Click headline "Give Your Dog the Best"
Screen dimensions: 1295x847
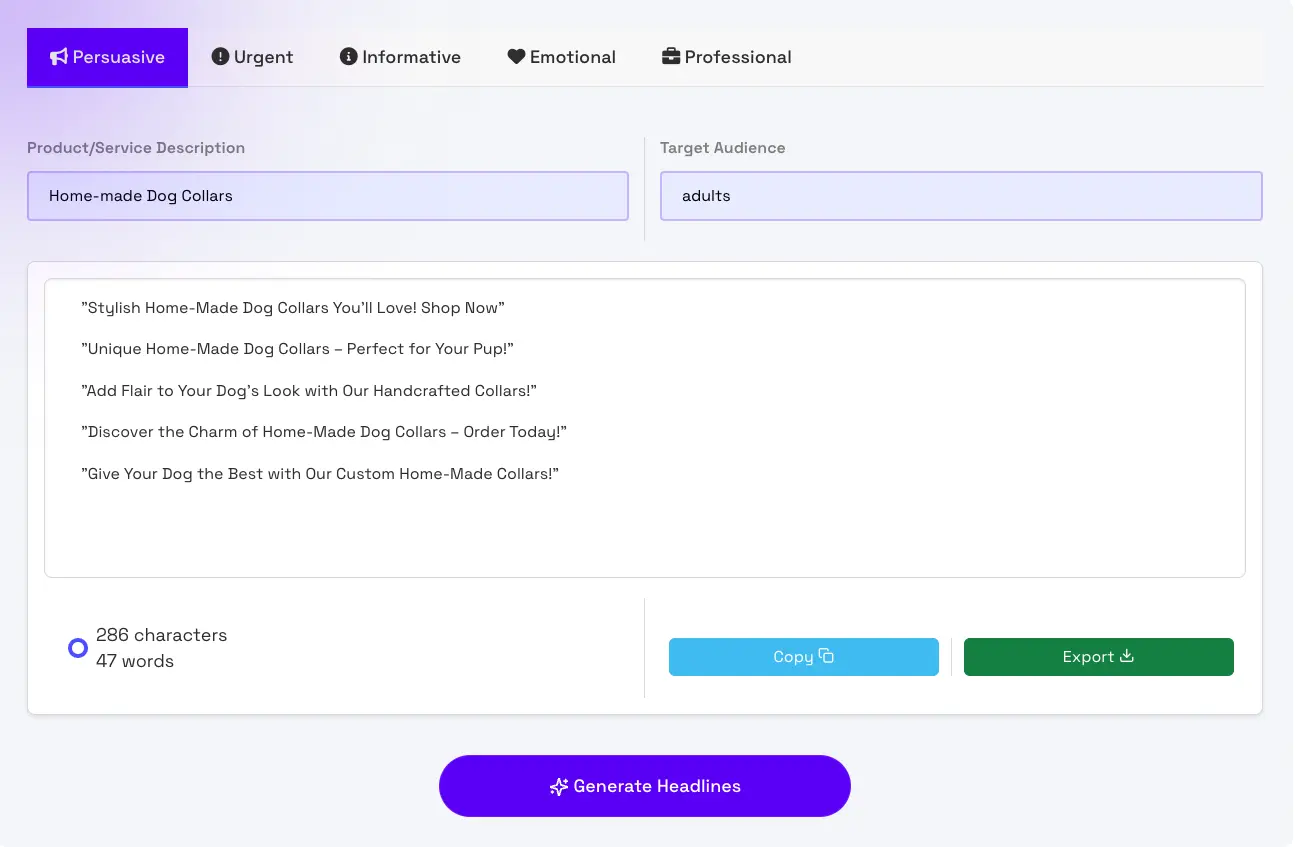tap(320, 474)
